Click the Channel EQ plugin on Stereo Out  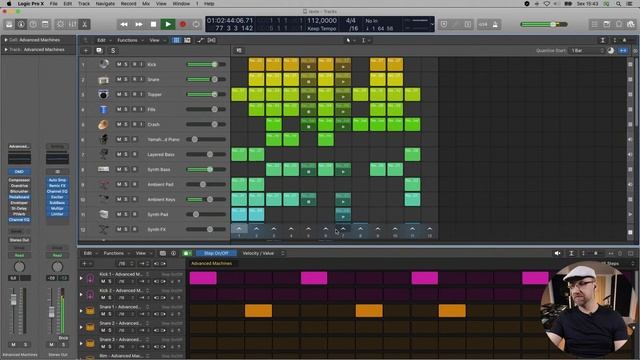pos(57,191)
